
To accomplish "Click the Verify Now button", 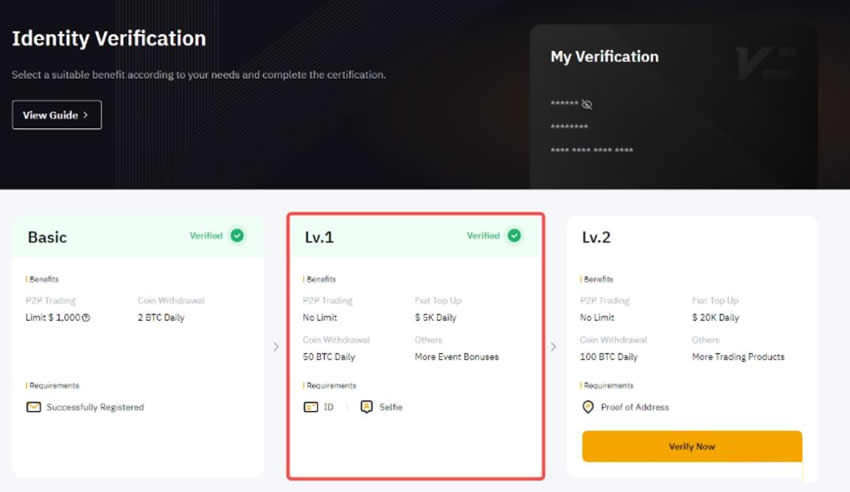I will [691, 446].
